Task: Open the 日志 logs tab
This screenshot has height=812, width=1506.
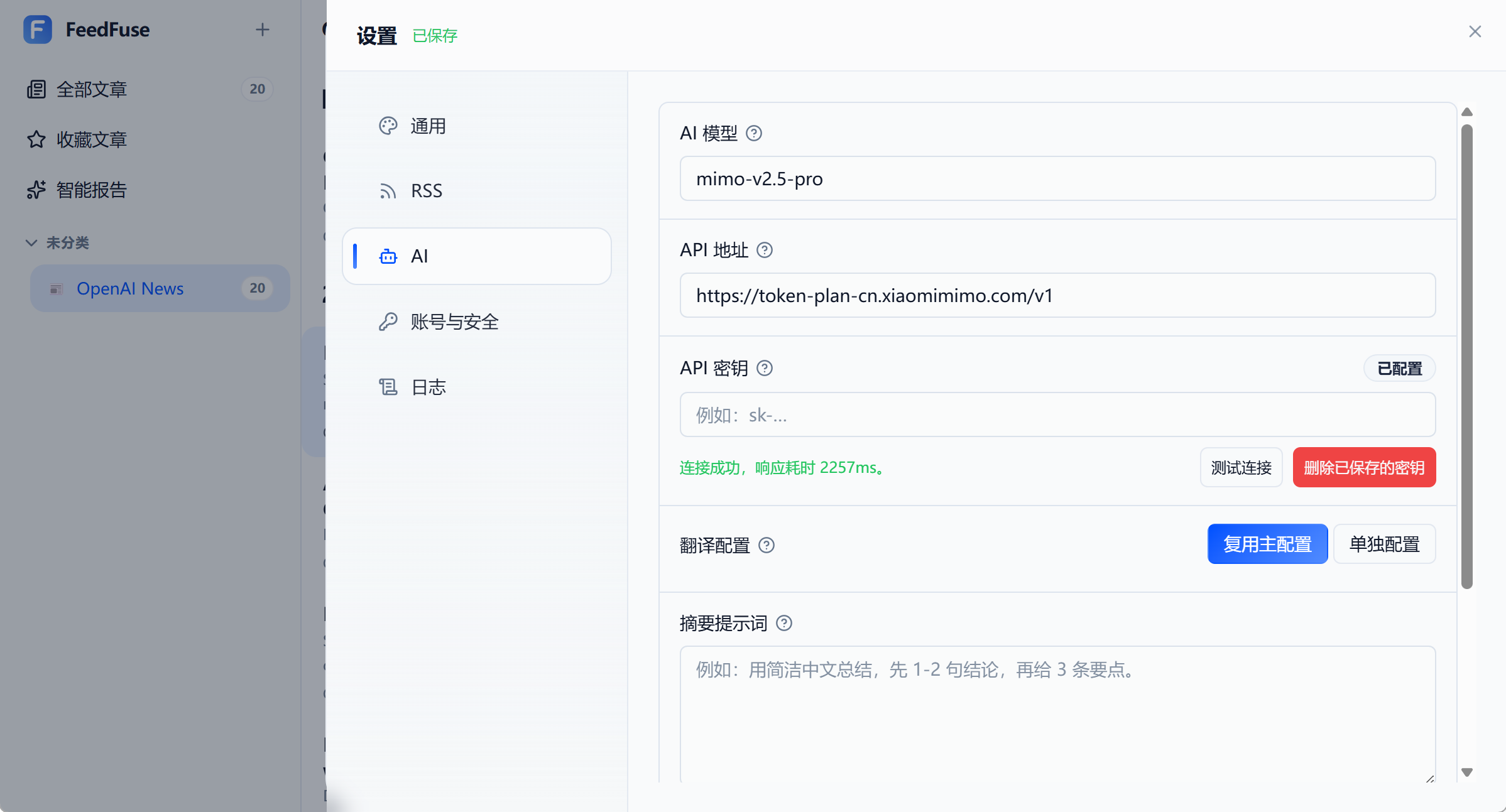Action: [x=477, y=387]
